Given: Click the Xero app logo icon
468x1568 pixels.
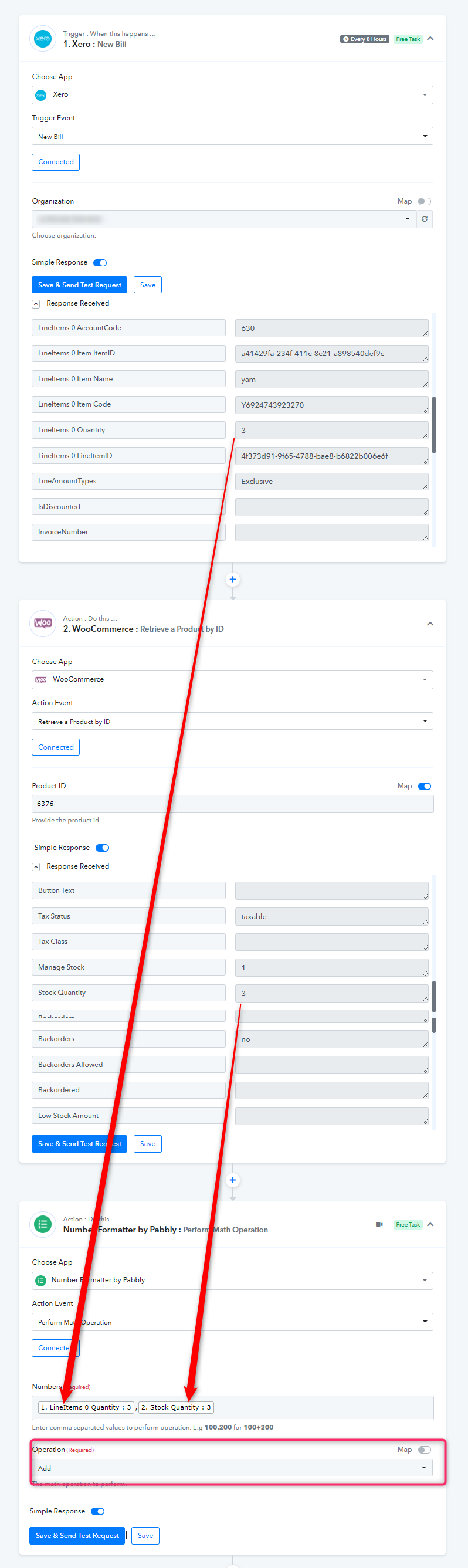Looking at the screenshot, I should pyautogui.click(x=43, y=38).
